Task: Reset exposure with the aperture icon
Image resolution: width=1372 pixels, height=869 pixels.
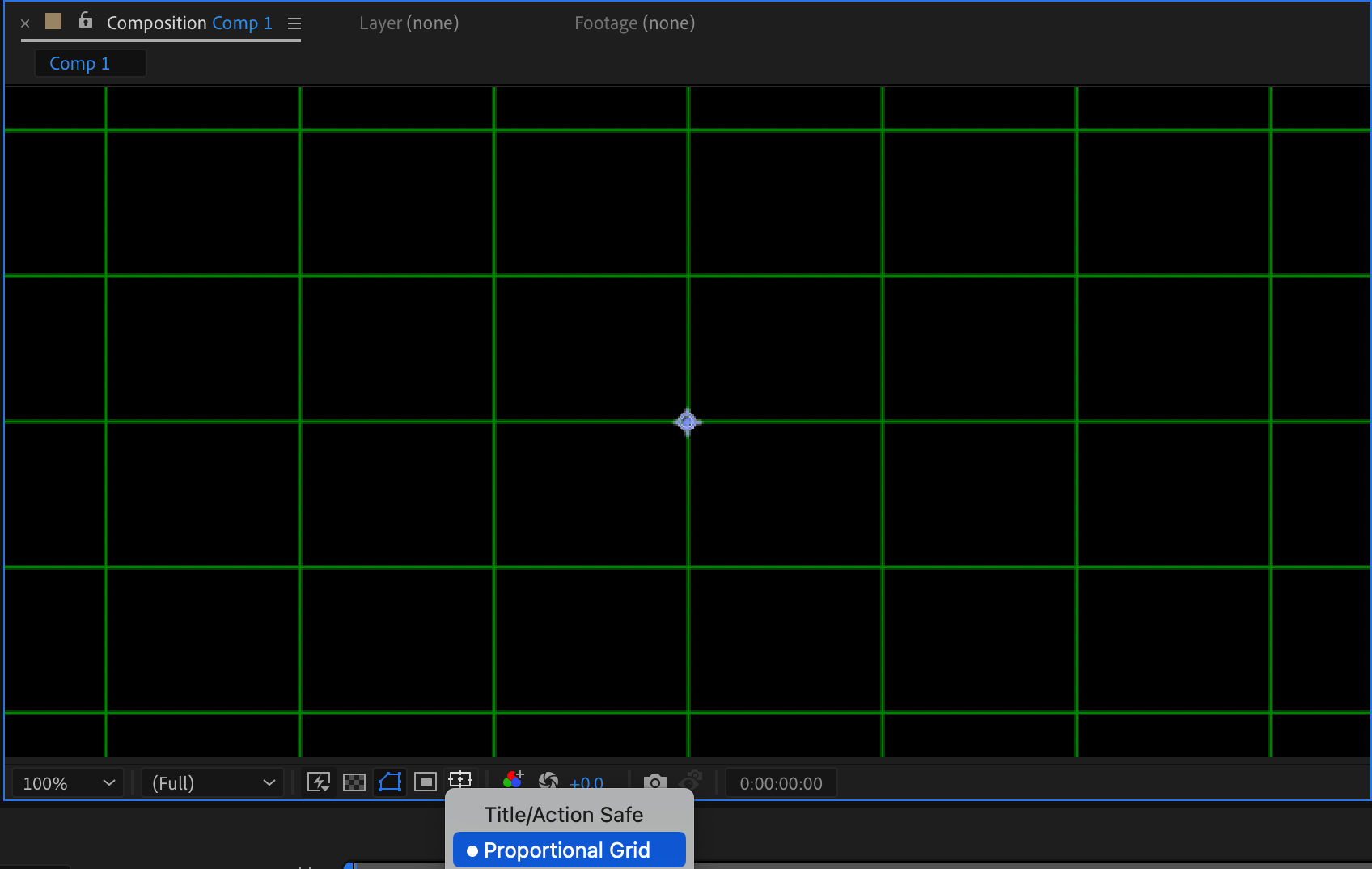Action: (x=548, y=781)
